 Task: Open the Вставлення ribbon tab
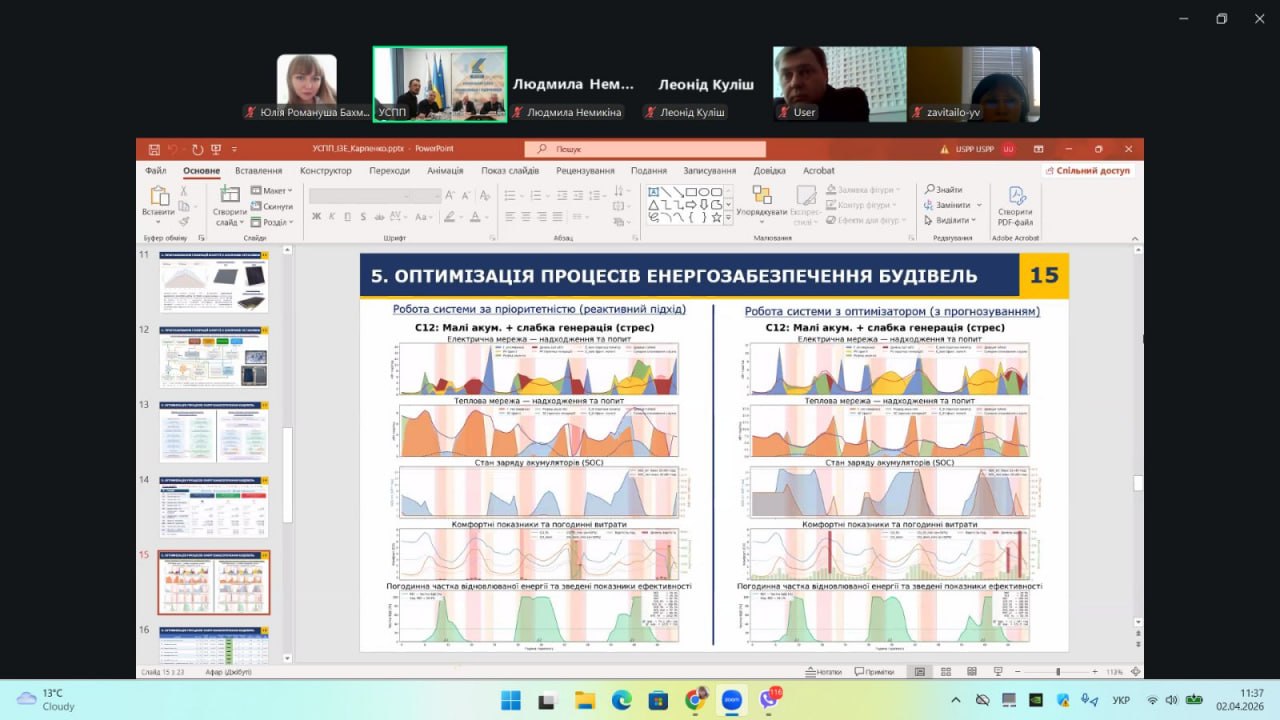point(258,171)
